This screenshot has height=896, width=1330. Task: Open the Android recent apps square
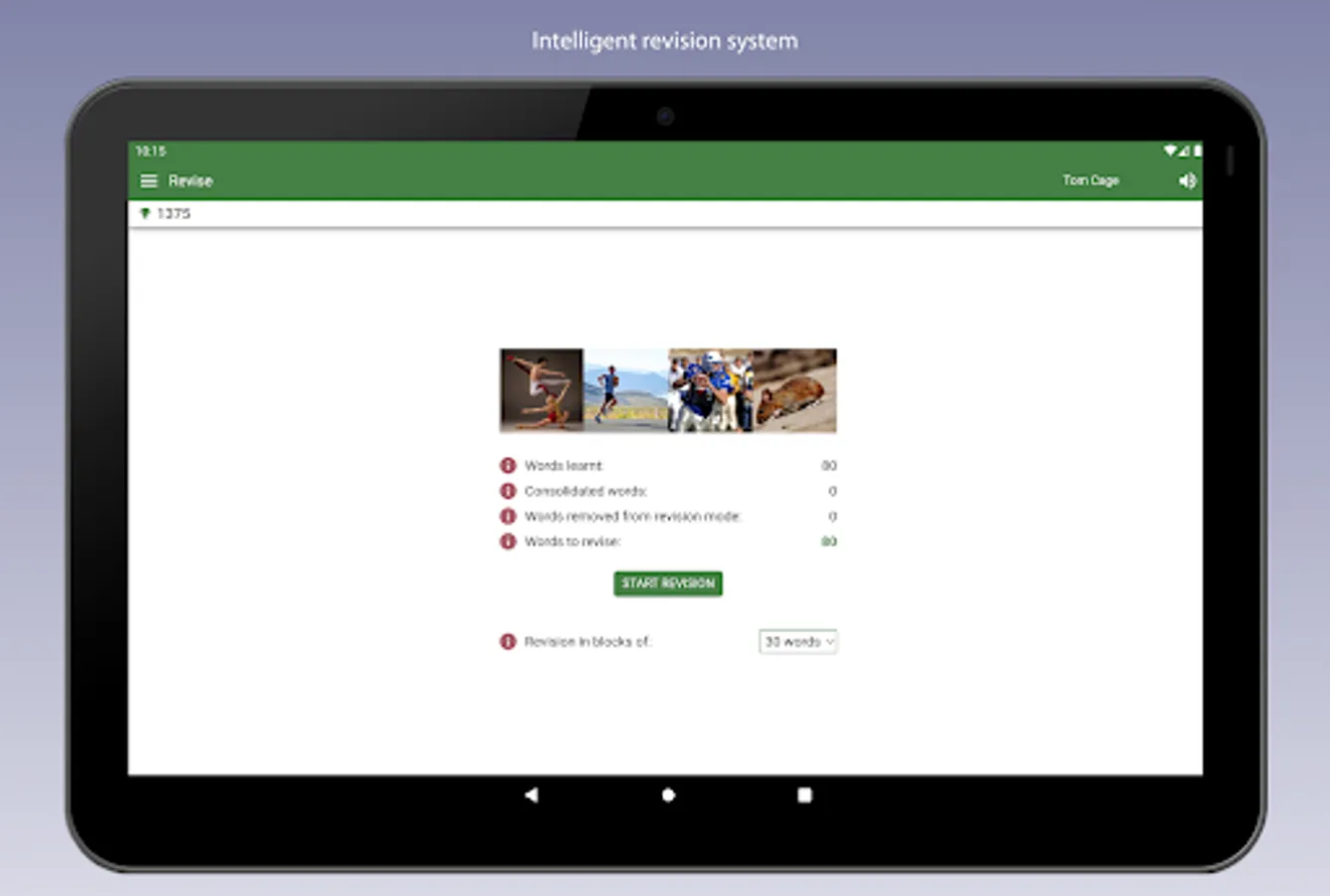click(804, 794)
